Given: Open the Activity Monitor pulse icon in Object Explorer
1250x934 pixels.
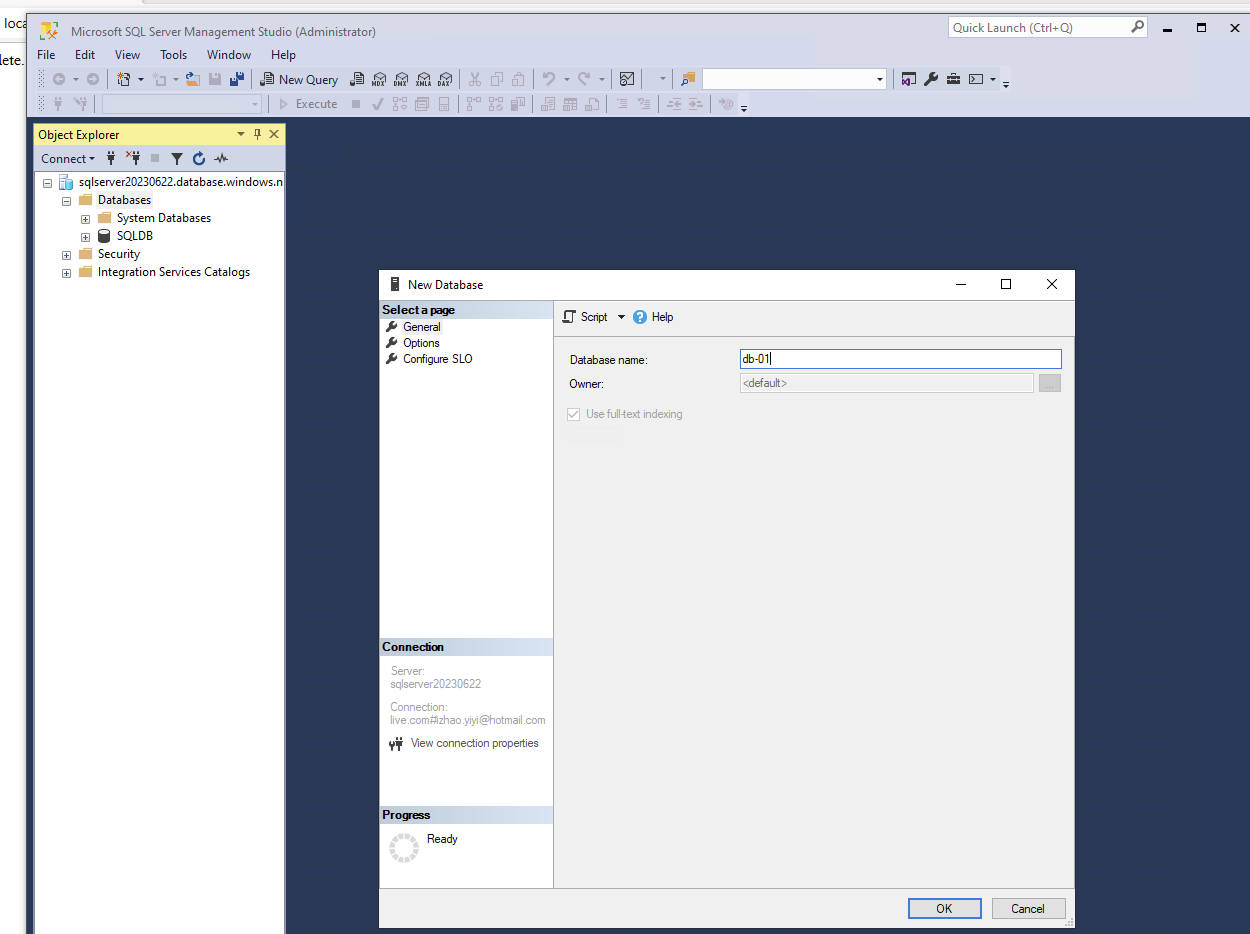Looking at the screenshot, I should point(221,158).
